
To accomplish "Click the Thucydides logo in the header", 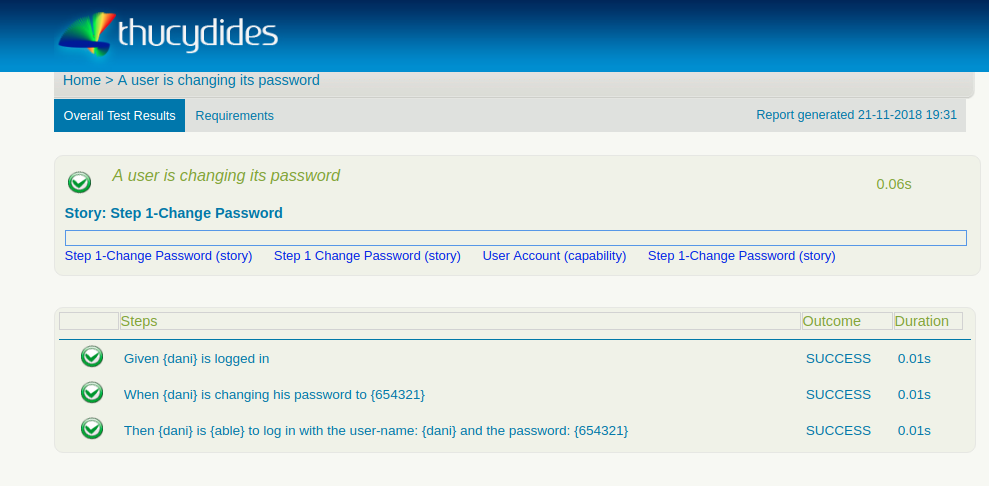I will pyautogui.click(x=167, y=36).
